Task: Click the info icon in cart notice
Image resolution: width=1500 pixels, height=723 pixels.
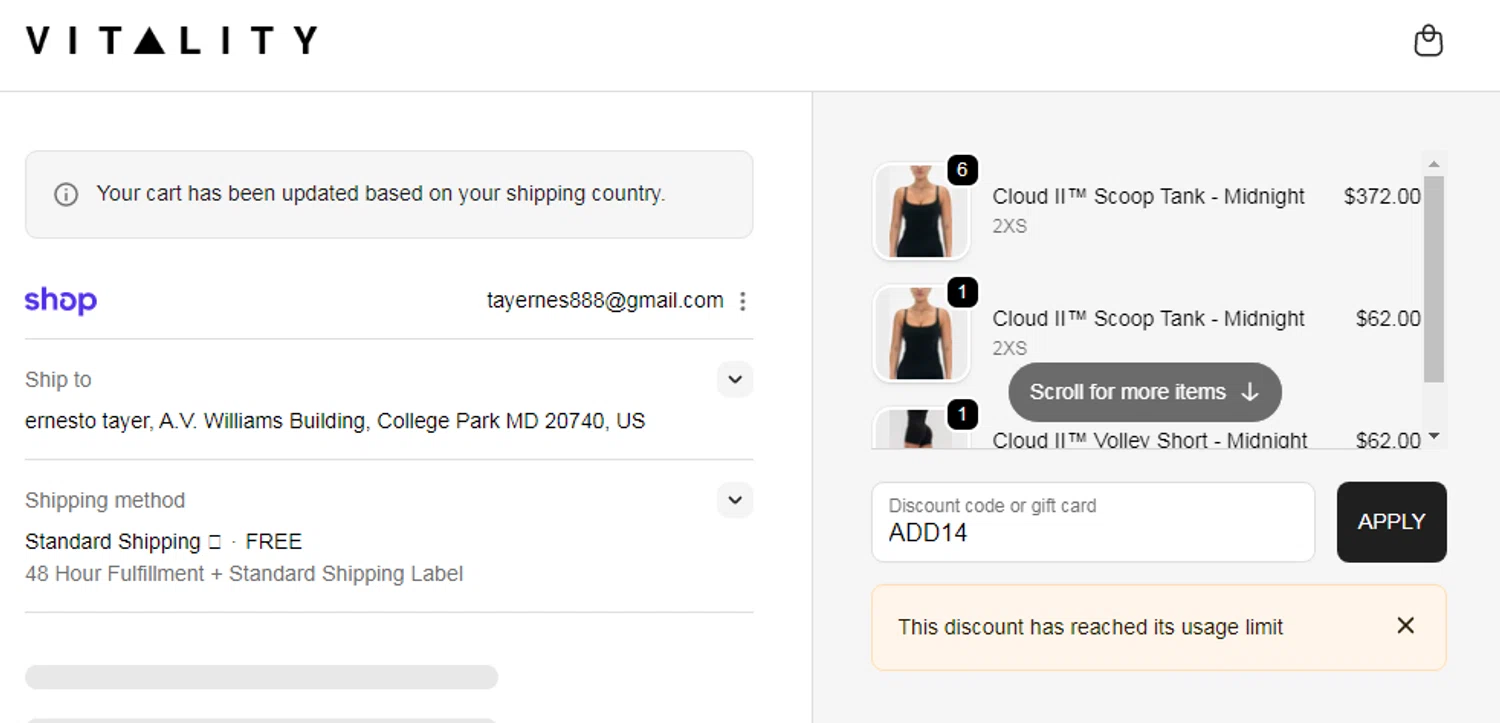Action: pyautogui.click(x=66, y=194)
